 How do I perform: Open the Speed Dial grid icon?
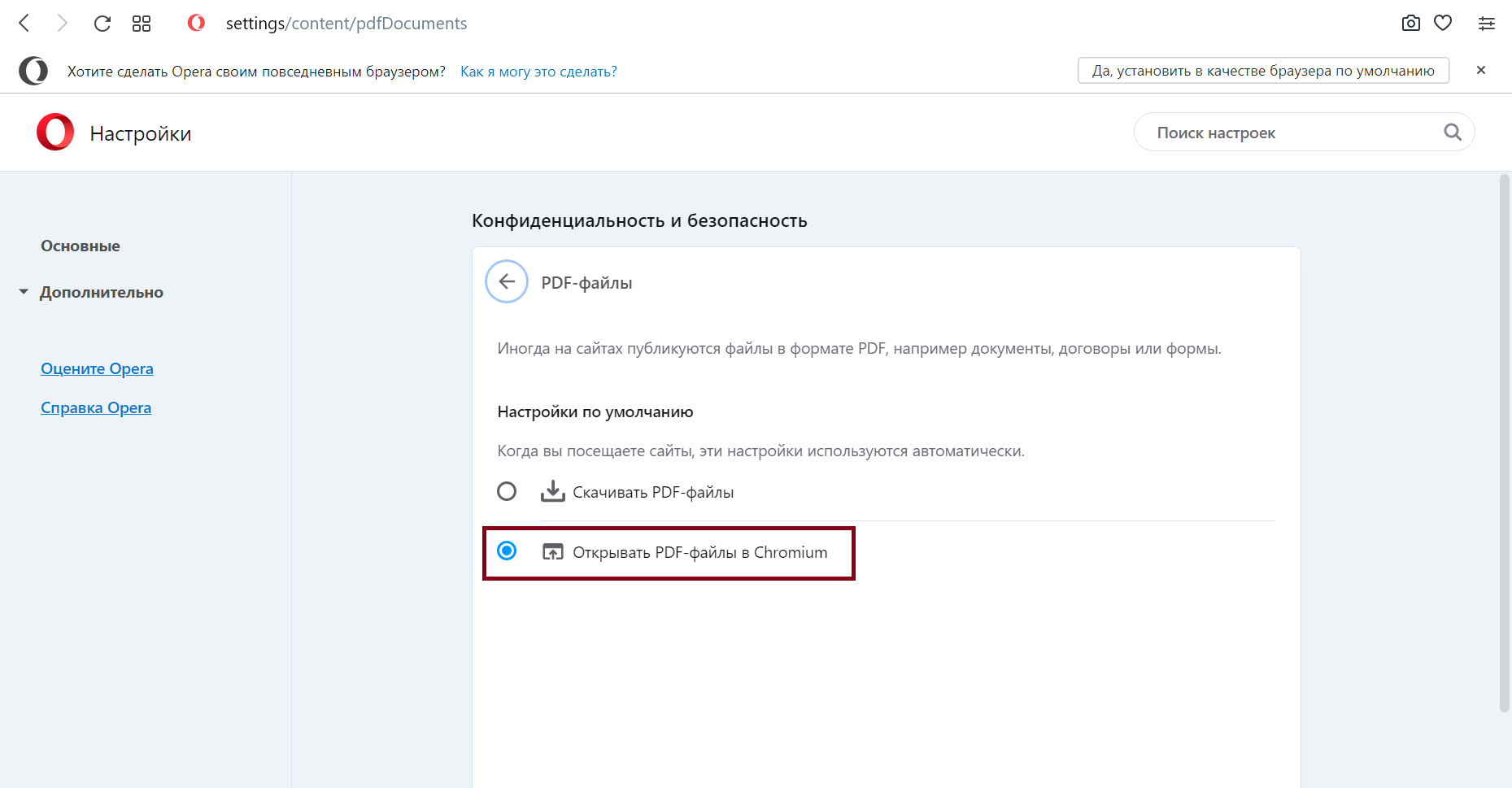[x=142, y=24]
